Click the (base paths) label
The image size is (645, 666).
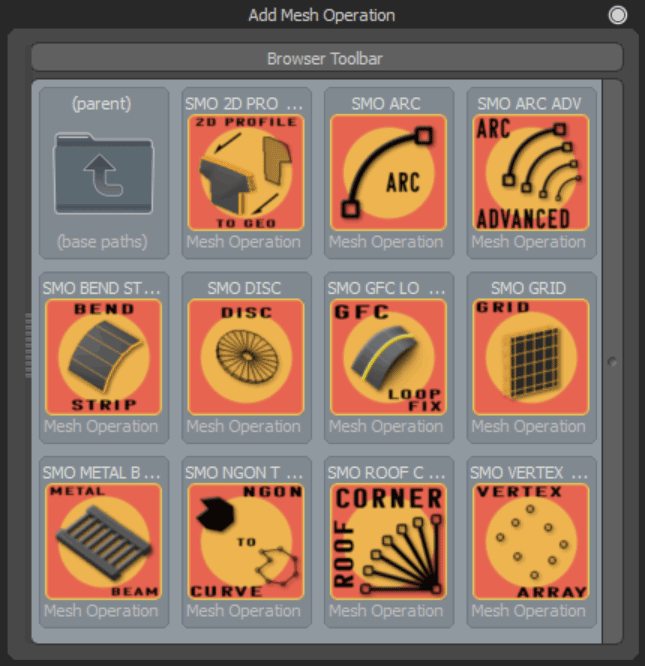pos(102,242)
